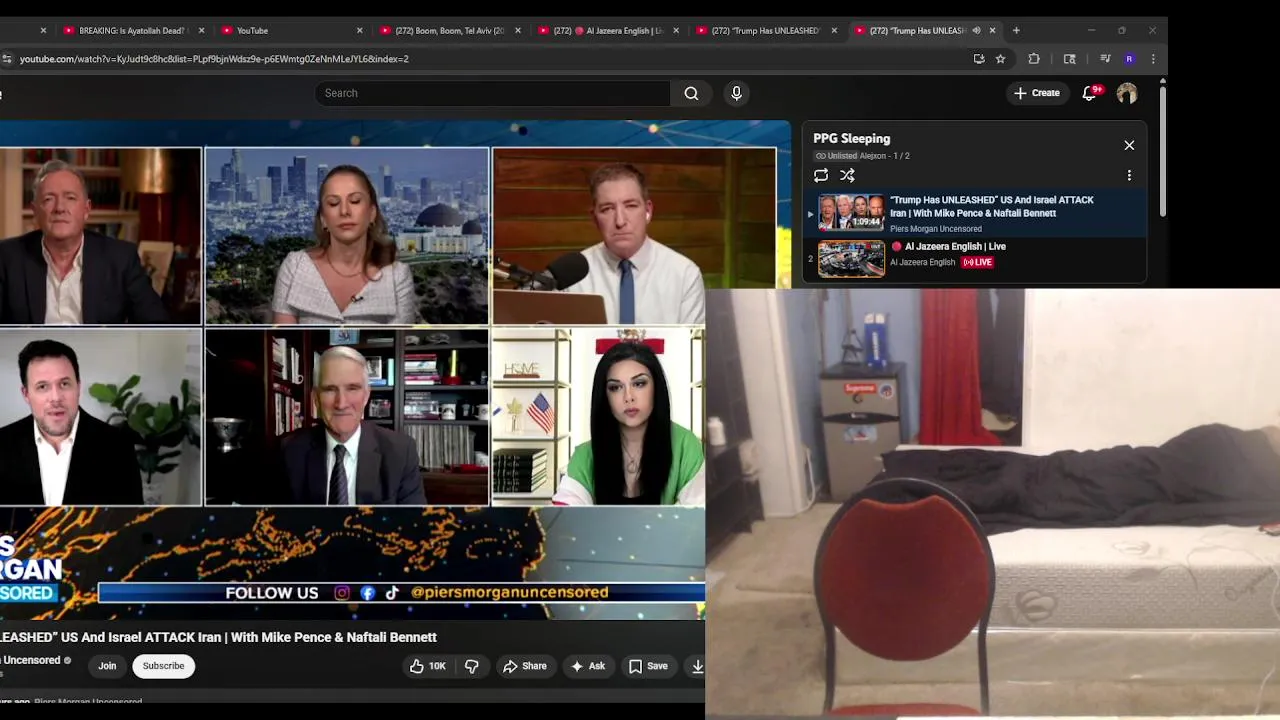Open the YouTube account avatar menu
This screenshot has height=720, width=1280.
(x=1127, y=93)
